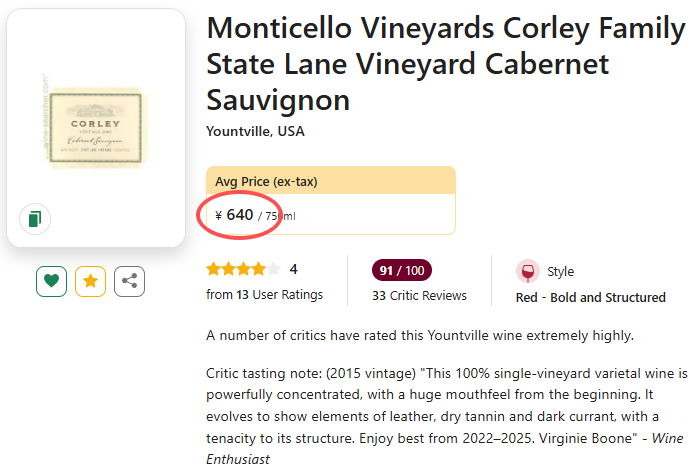Screen dimensions: 691x470
Task: View the 33 Critic Reviews
Action: (x=419, y=295)
